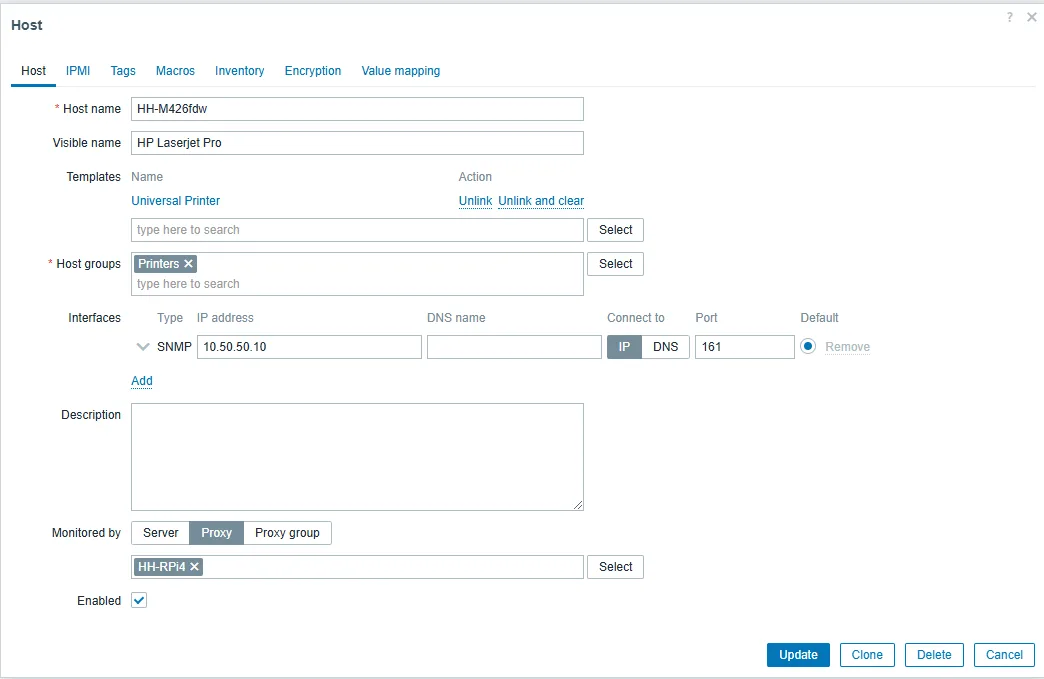Open the Universal Printer template link
Screen dimensions: 1044x679
coord(176,200)
